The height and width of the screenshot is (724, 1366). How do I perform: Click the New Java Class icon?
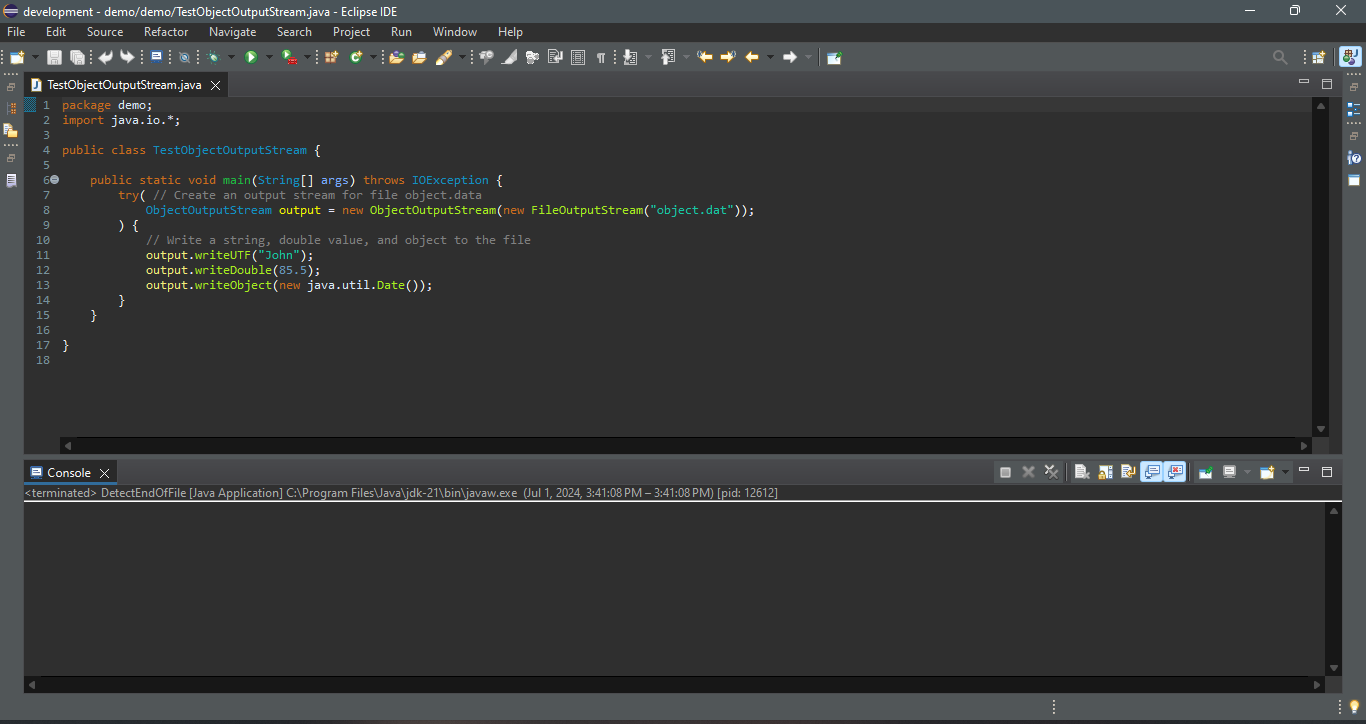(x=356, y=57)
